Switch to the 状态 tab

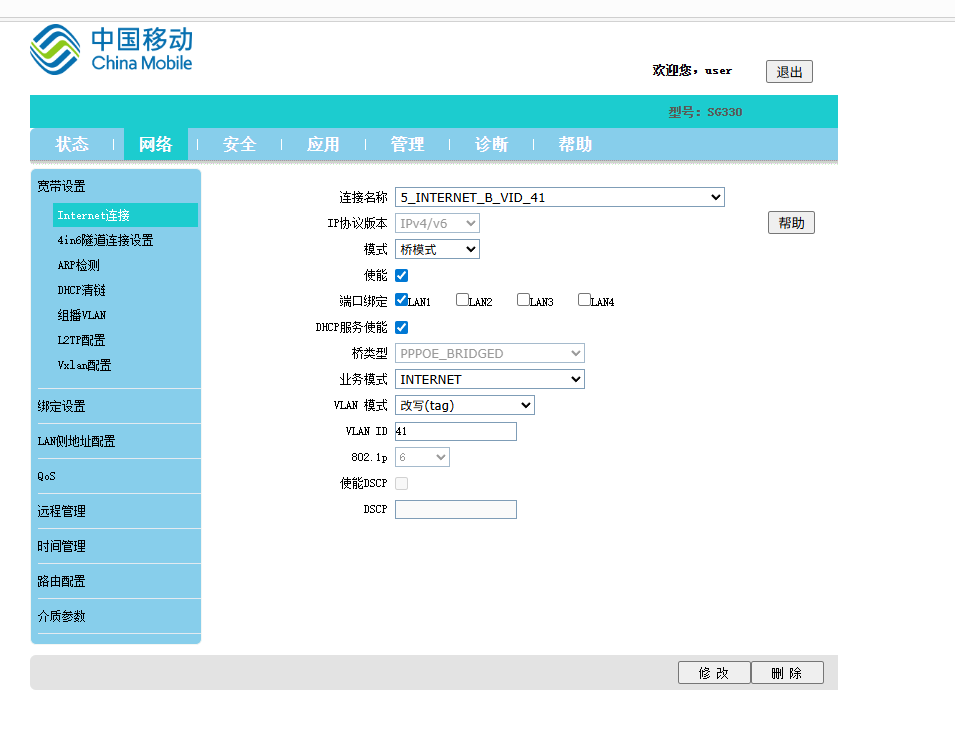coord(72,144)
